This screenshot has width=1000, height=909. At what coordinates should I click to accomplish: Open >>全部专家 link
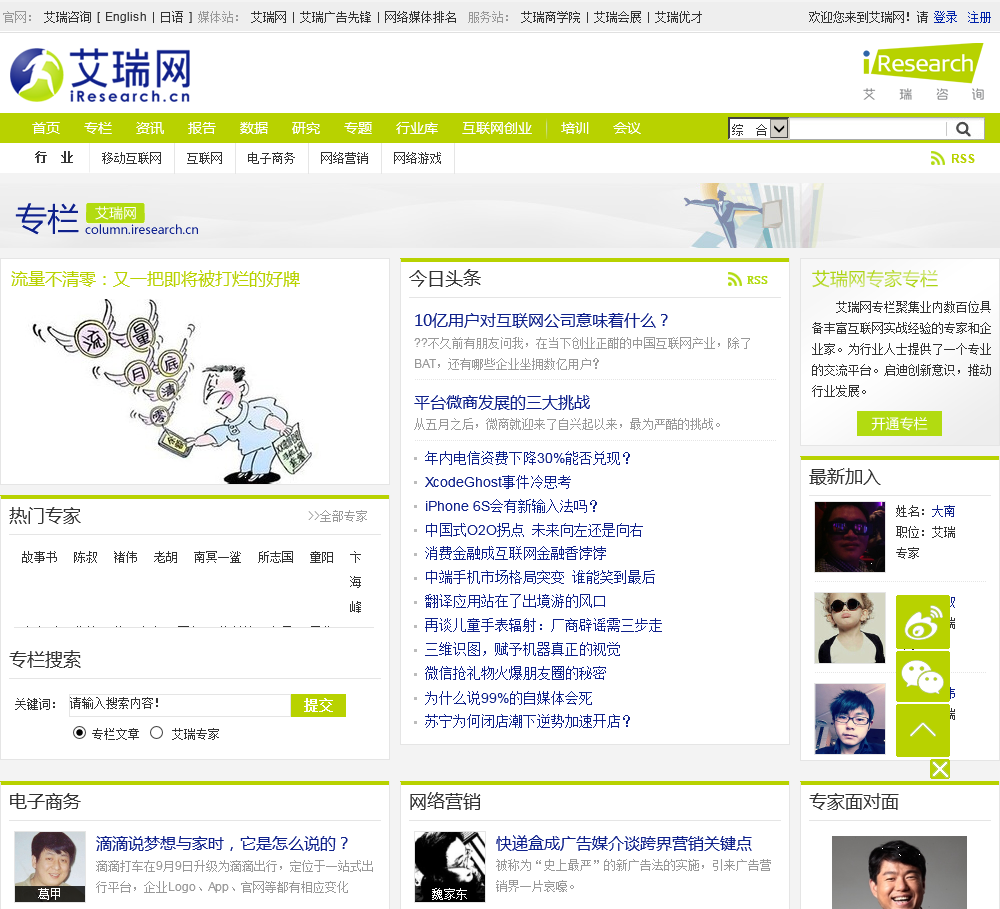(x=337, y=516)
